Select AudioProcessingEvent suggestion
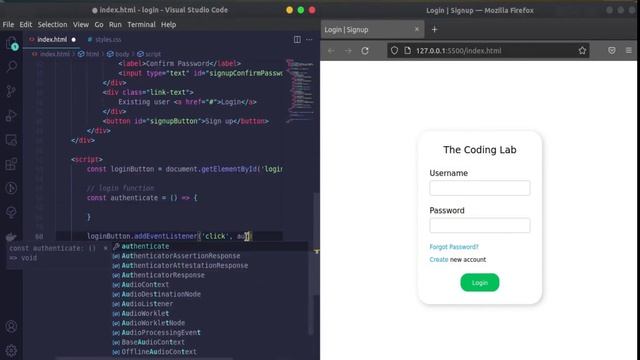Image resolution: width=640 pixels, height=360 pixels. (210, 333)
